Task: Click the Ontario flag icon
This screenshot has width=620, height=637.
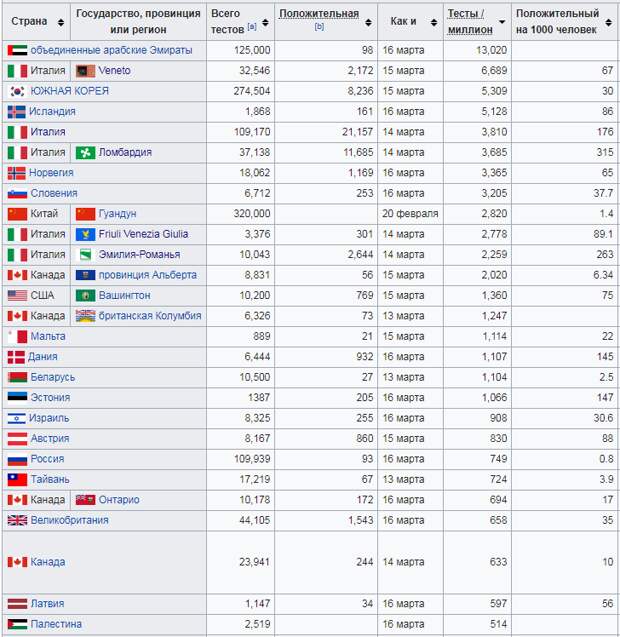Action: 85,500
